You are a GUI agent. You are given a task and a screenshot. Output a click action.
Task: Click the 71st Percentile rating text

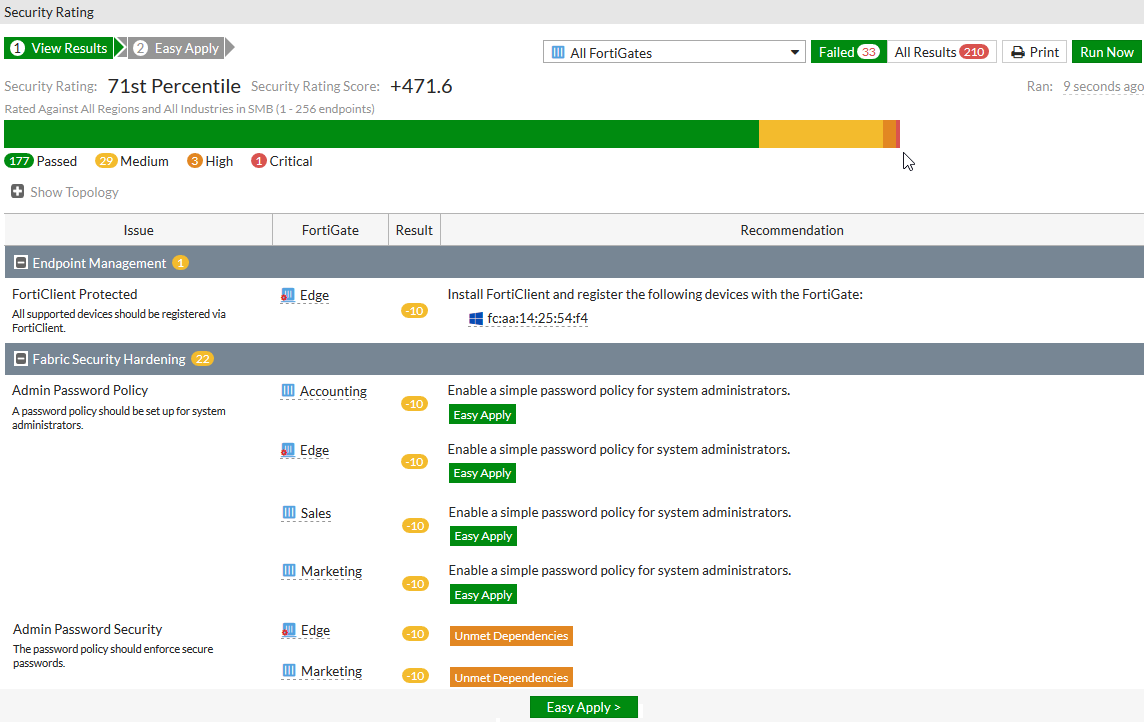(174, 86)
